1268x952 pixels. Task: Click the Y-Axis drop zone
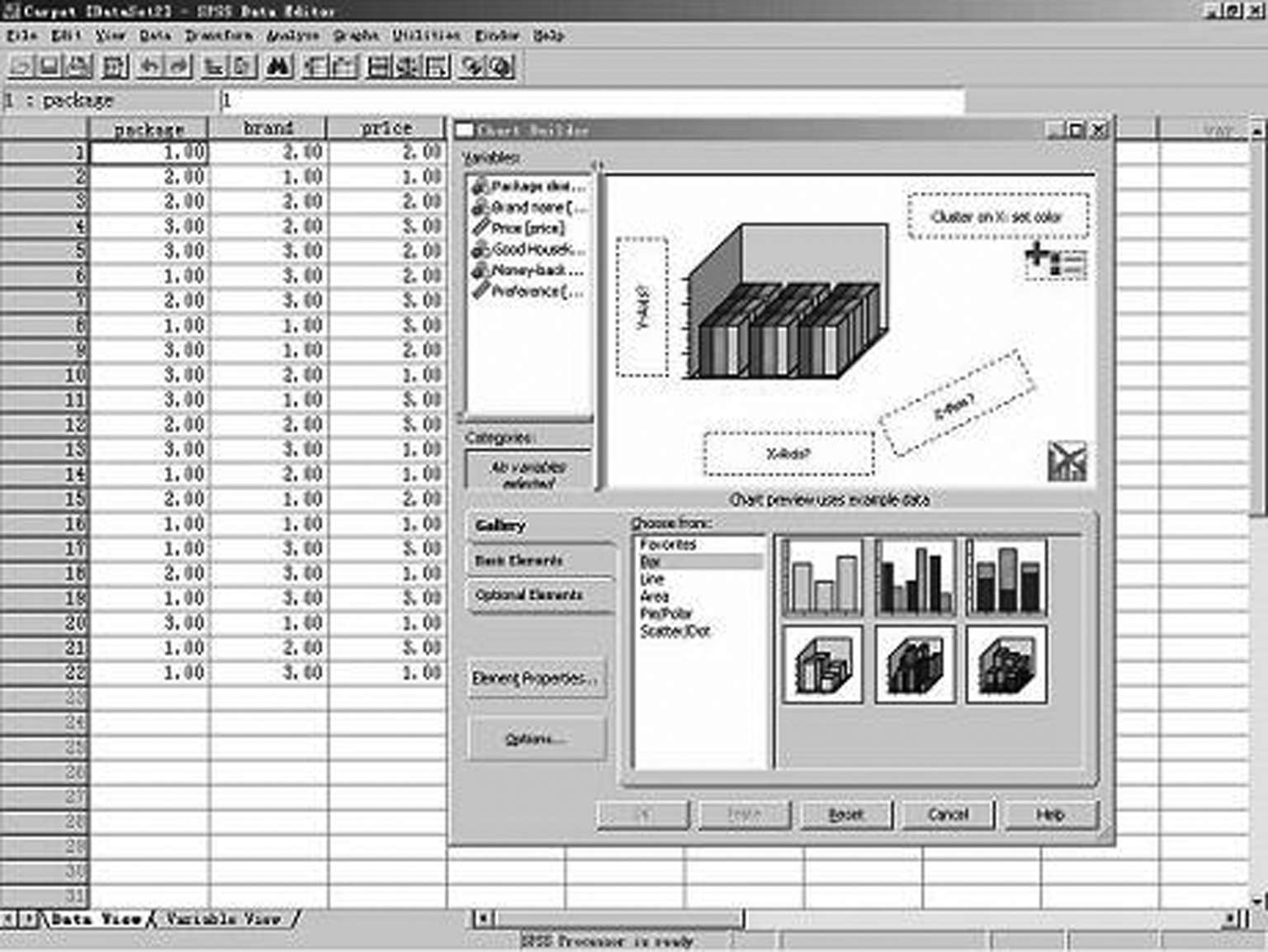click(x=642, y=307)
